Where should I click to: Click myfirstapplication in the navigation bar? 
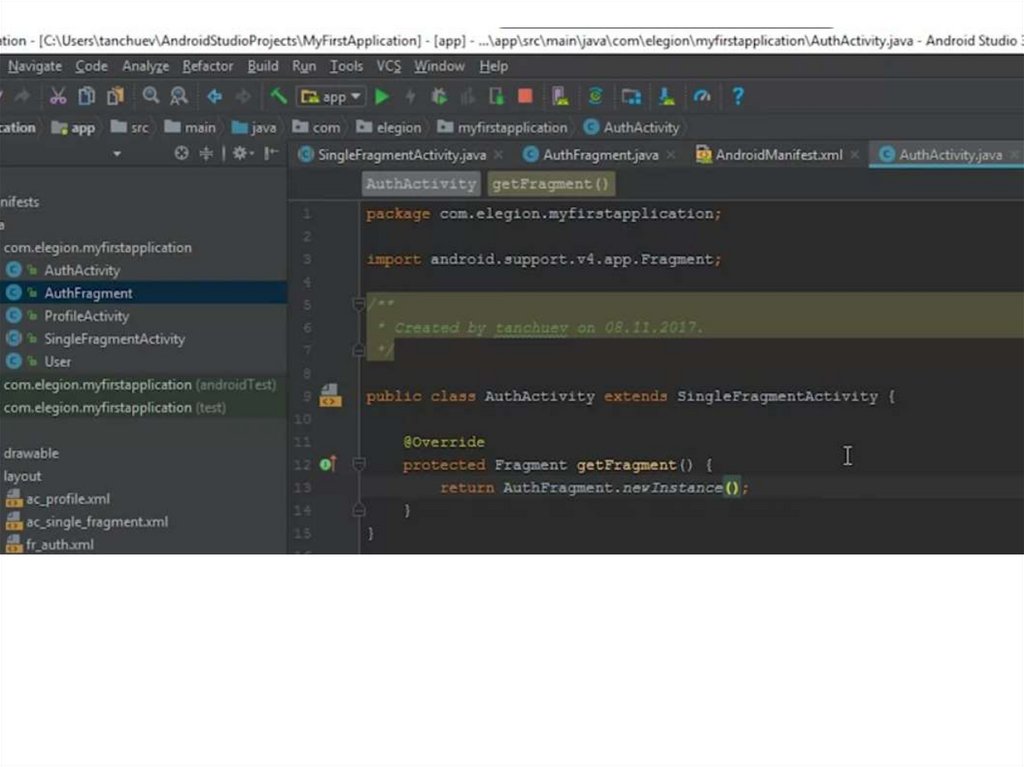pyautogui.click(x=512, y=128)
